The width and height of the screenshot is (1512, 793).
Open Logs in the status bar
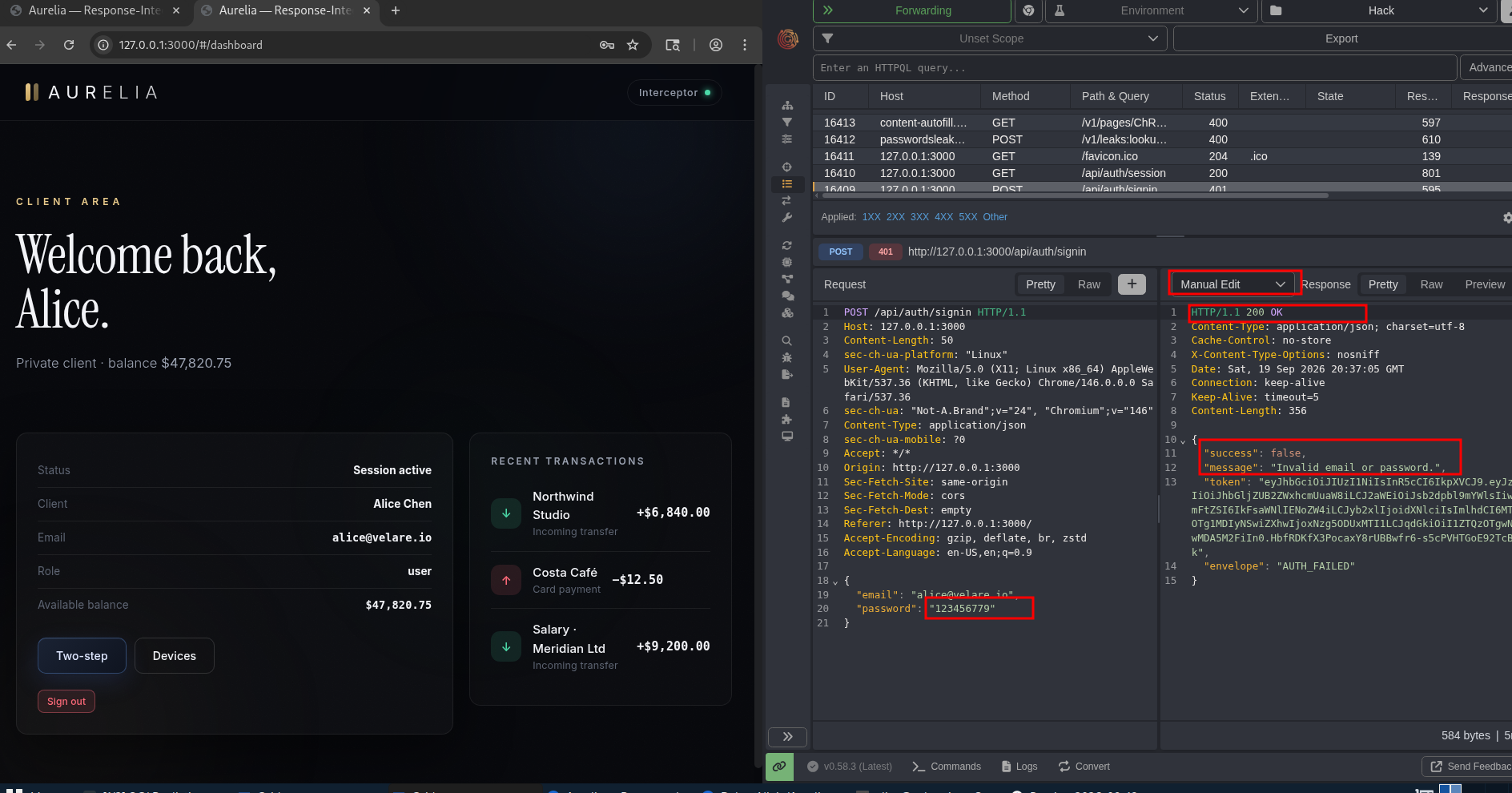click(x=1019, y=767)
